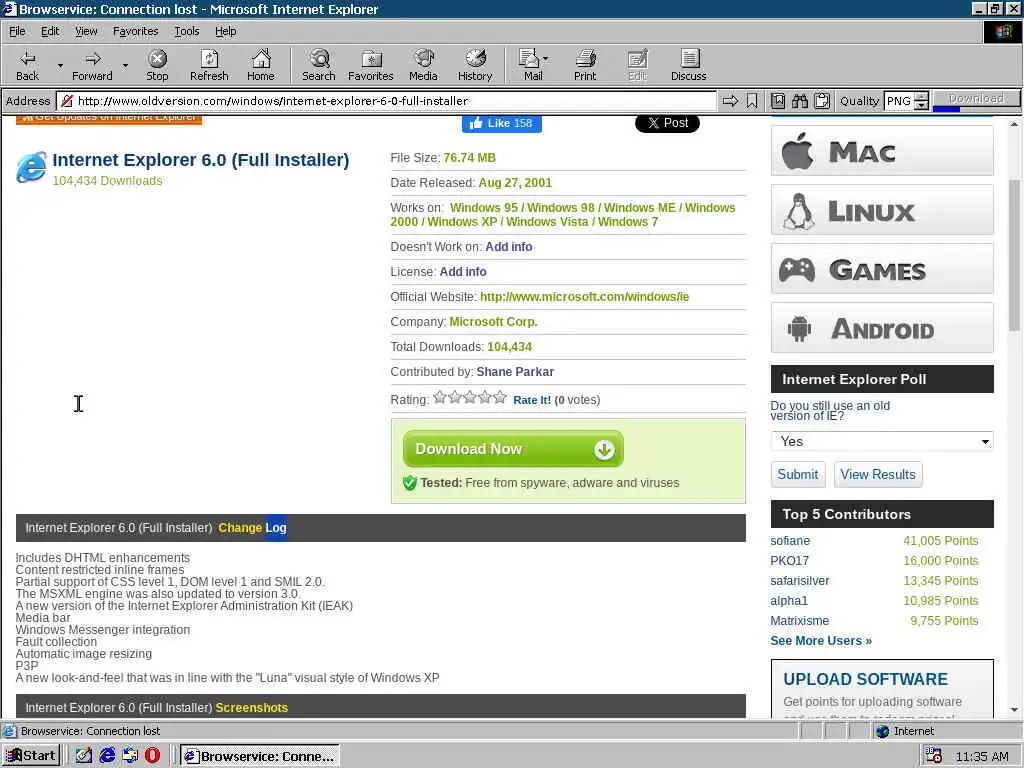Image resolution: width=1024 pixels, height=768 pixels.
Task: Open the Favorites menu
Action: (135, 31)
